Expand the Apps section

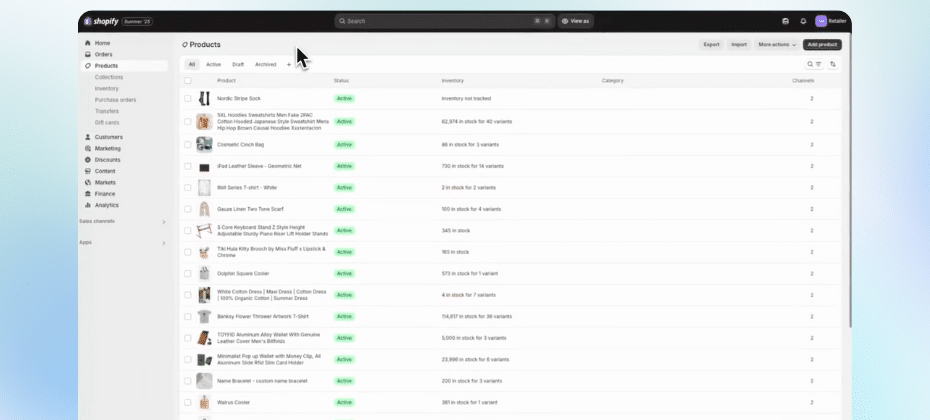click(x=164, y=243)
